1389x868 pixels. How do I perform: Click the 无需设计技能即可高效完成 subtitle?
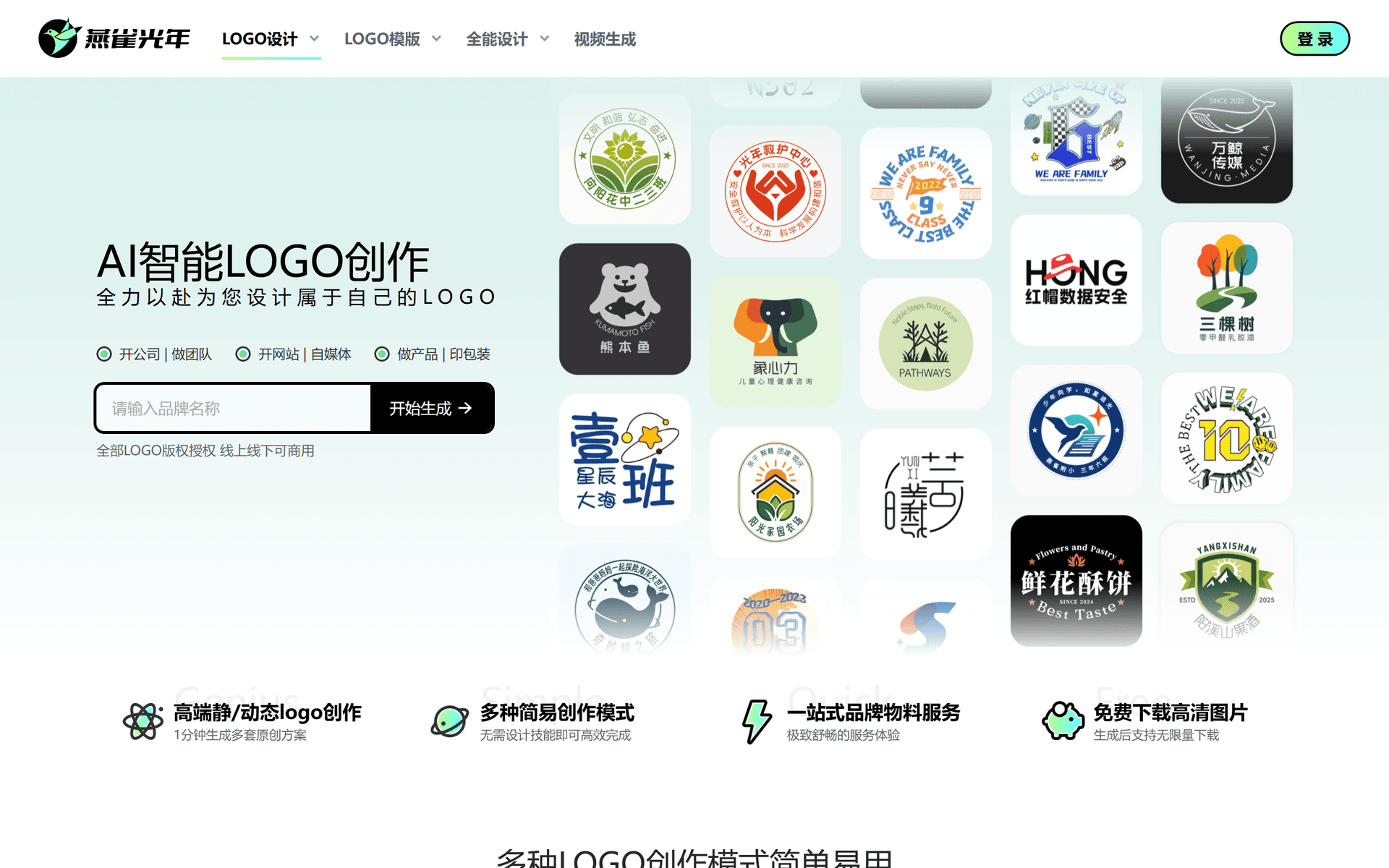[x=556, y=735]
